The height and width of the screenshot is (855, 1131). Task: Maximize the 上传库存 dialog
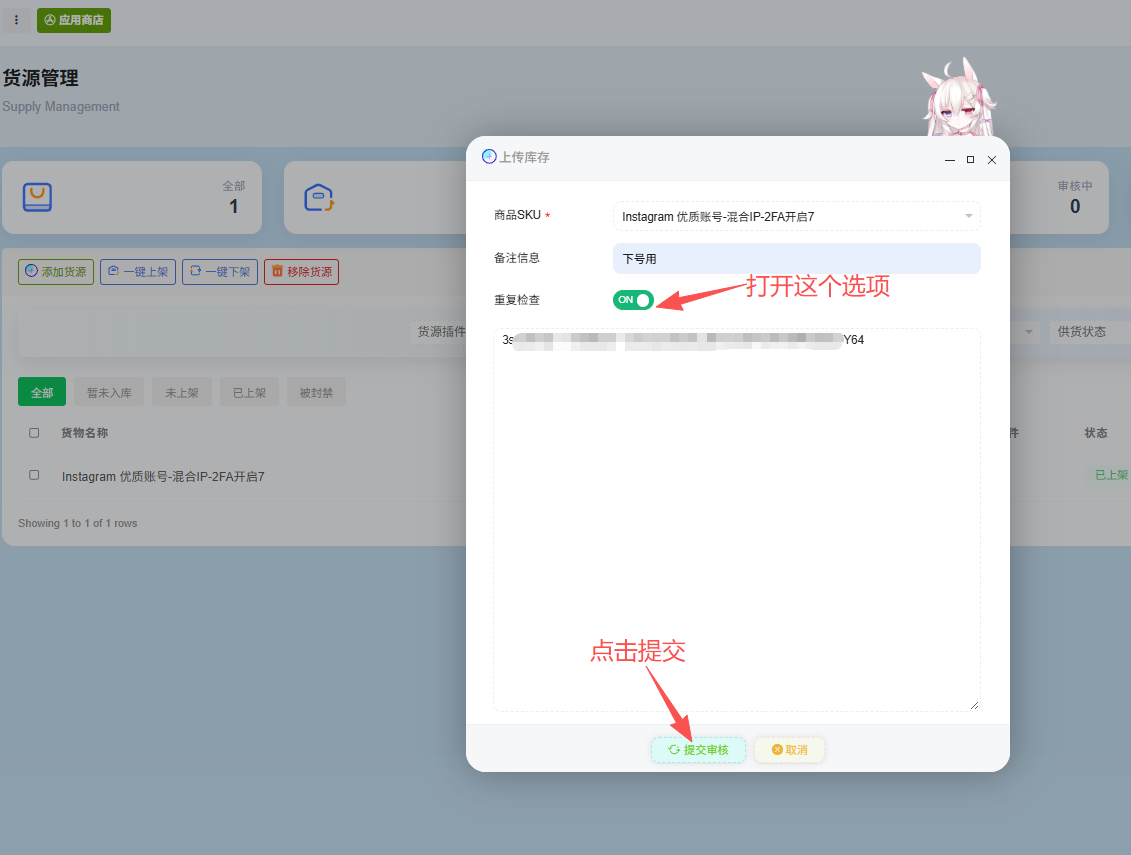970,159
